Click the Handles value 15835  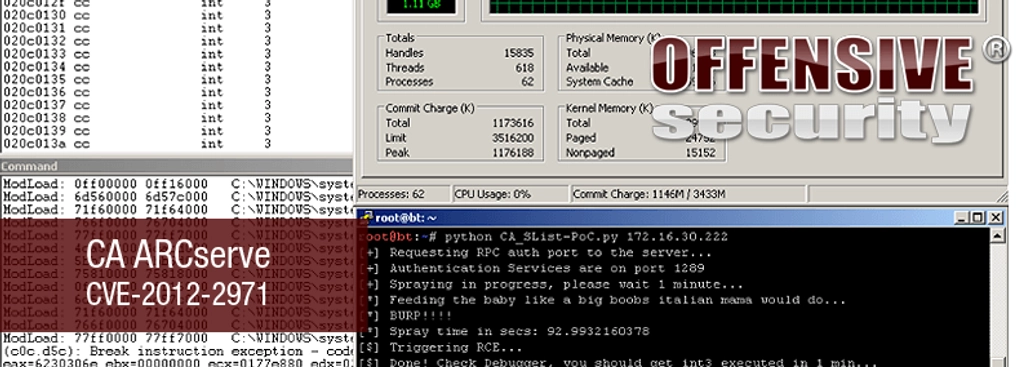coord(519,53)
